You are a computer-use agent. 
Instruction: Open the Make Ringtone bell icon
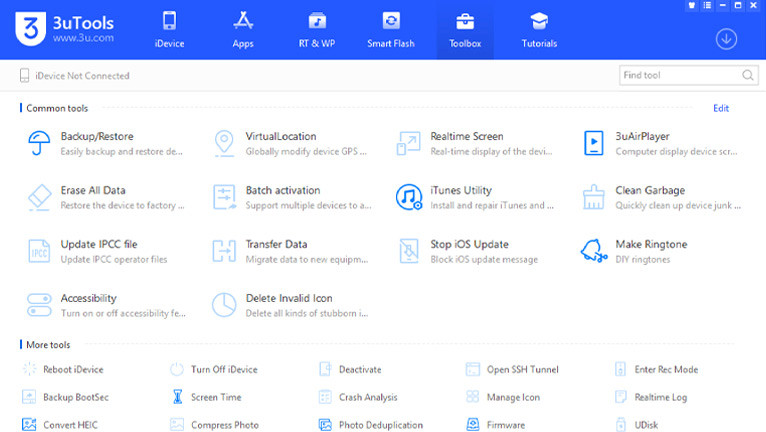(x=594, y=251)
